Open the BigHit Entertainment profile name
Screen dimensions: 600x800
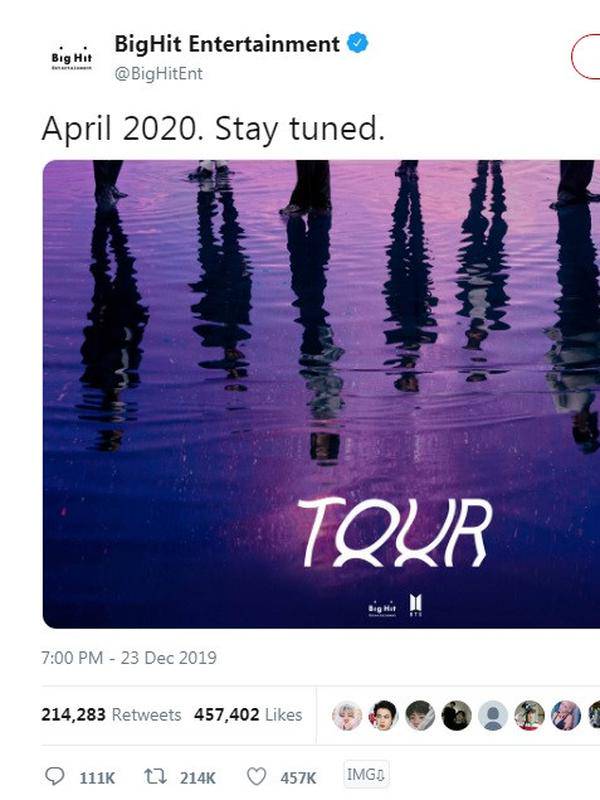pos(227,44)
